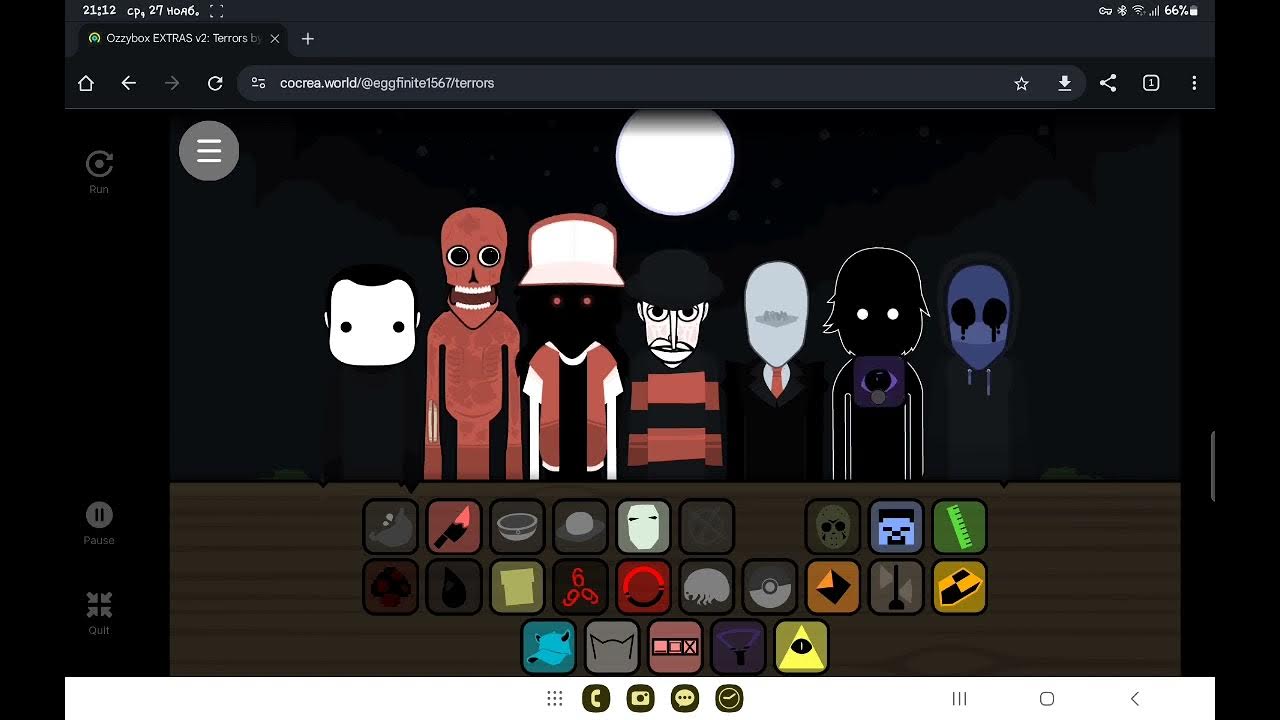Tap the recent apps navigation button
This screenshot has width=1280, height=720.
959,699
